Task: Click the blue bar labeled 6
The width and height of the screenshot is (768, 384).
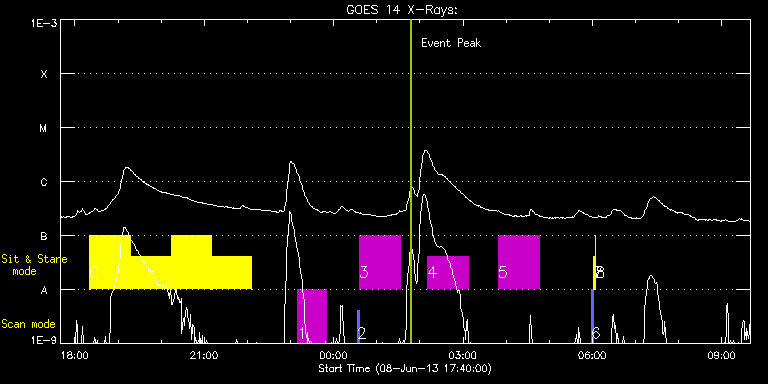Action: [x=592, y=316]
